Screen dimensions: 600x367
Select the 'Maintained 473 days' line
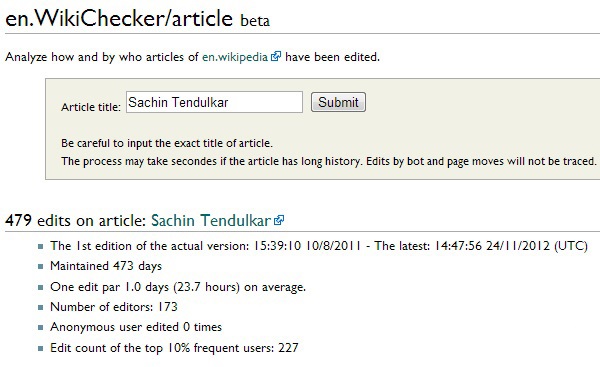tap(106, 266)
